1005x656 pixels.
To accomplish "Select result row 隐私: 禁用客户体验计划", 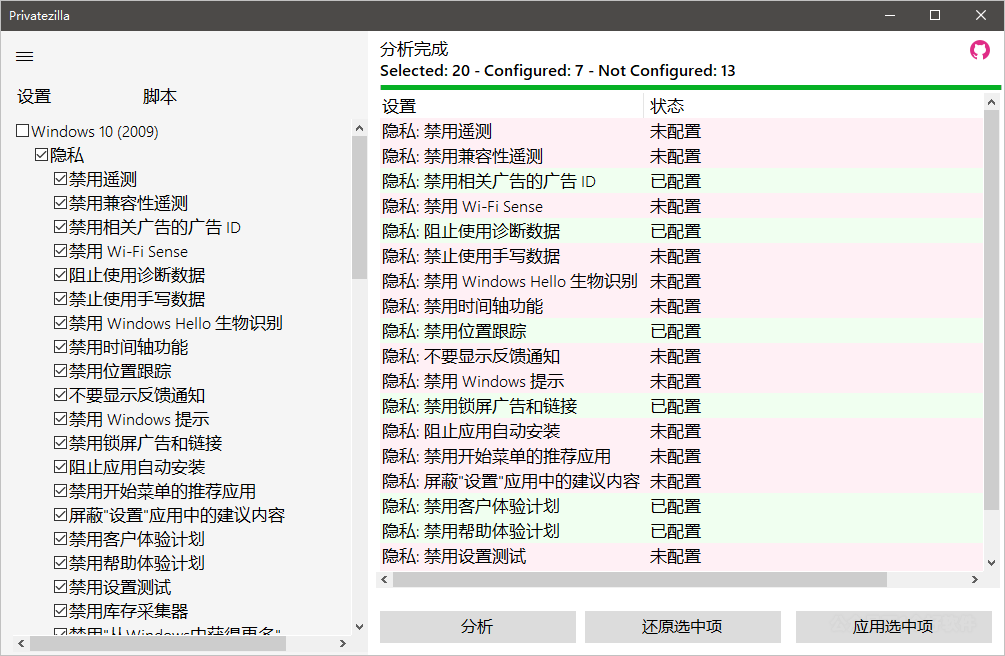I will tap(681, 506).
